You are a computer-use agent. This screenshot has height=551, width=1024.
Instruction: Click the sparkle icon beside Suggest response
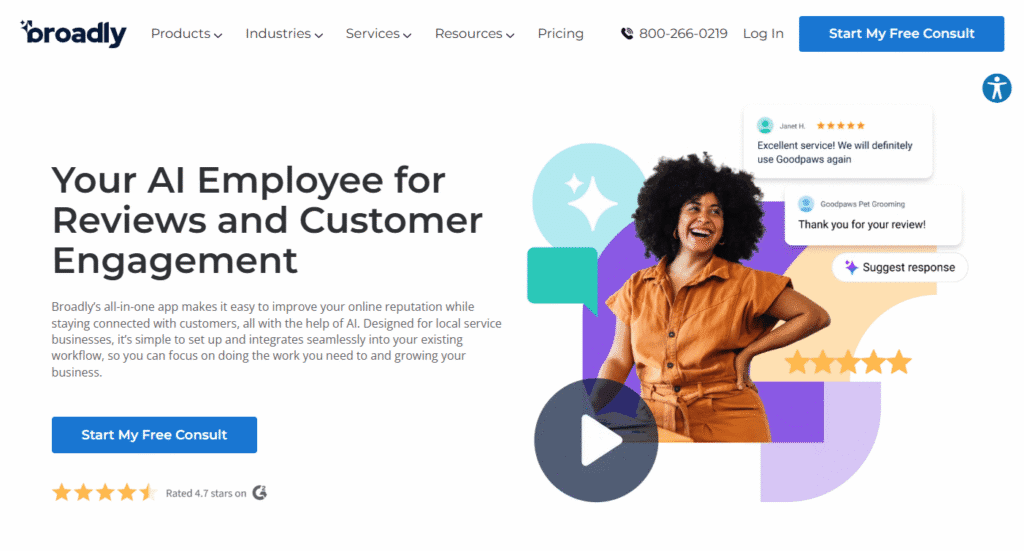coord(851,267)
